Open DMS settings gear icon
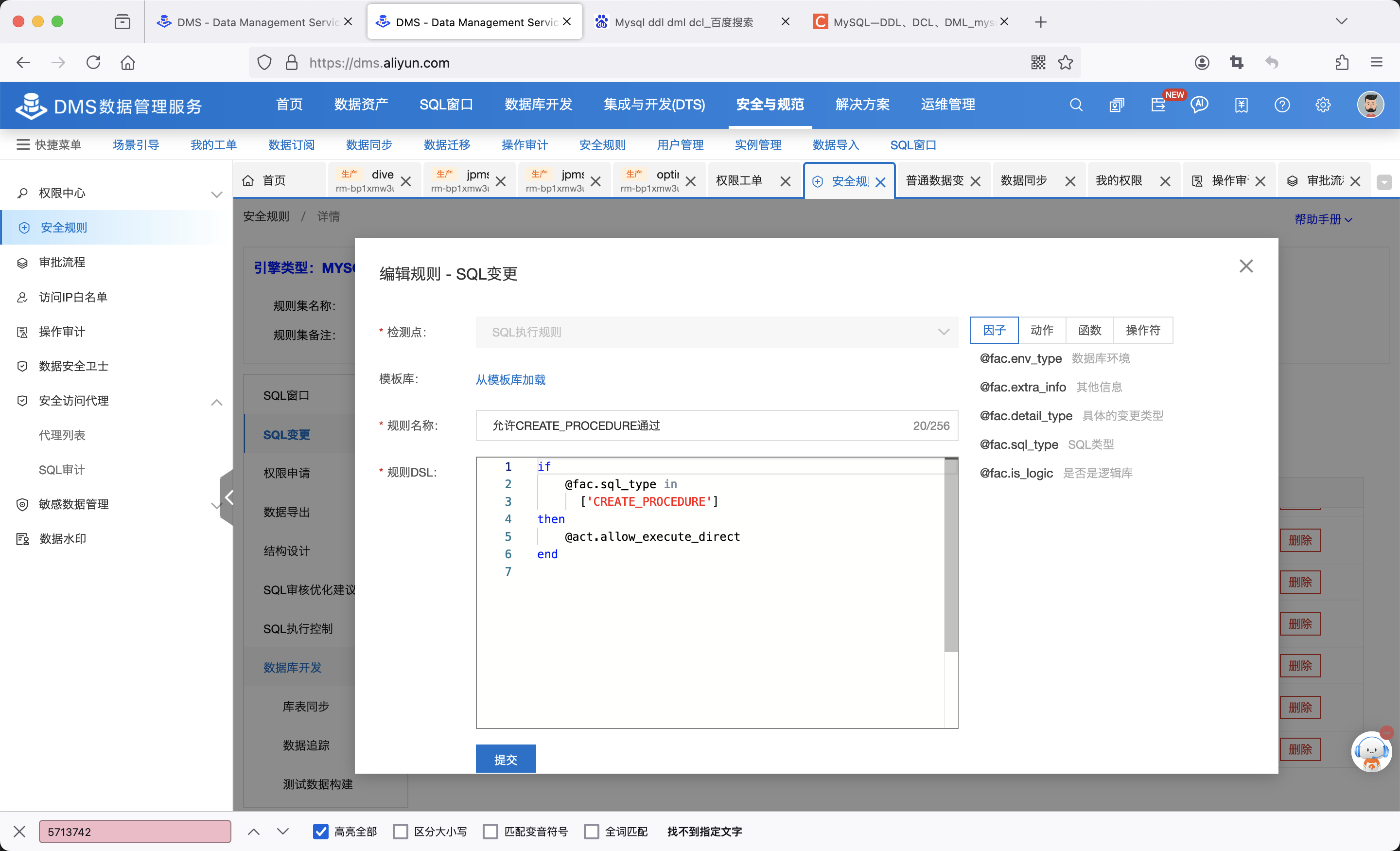Screen dimensions: 1400x851 (x=1323, y=105)
